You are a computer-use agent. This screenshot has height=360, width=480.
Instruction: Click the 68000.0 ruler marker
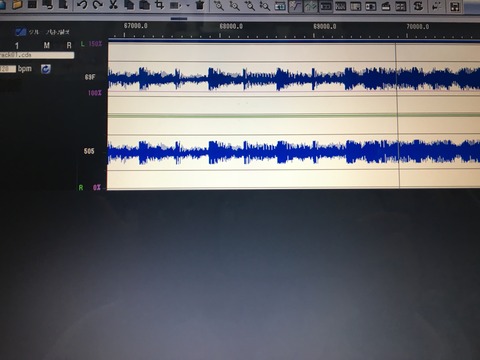[231, 26]
